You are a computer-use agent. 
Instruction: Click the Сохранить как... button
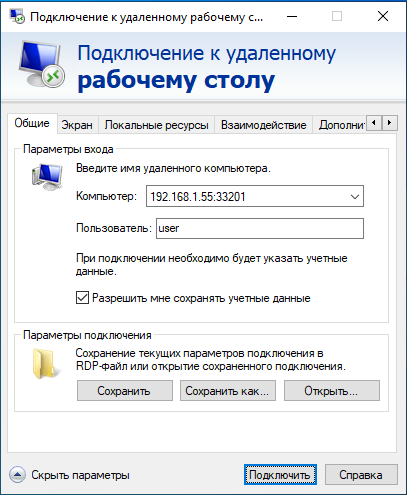228,390
